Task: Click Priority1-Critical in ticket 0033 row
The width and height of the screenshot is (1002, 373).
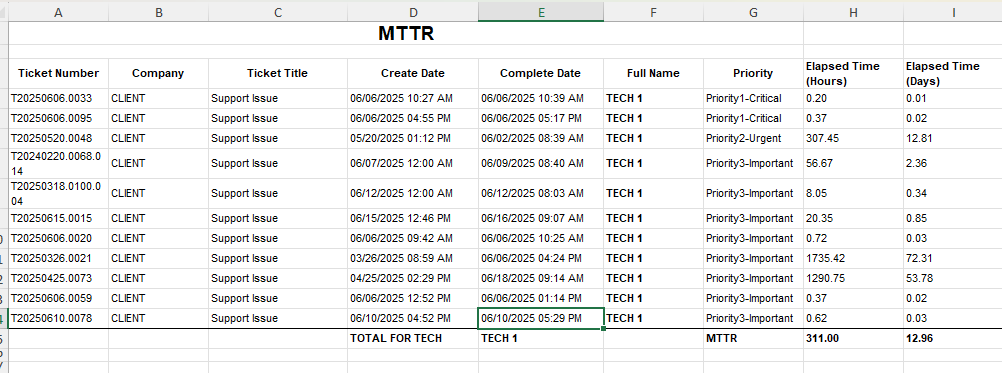Action: tap(753, 98)
